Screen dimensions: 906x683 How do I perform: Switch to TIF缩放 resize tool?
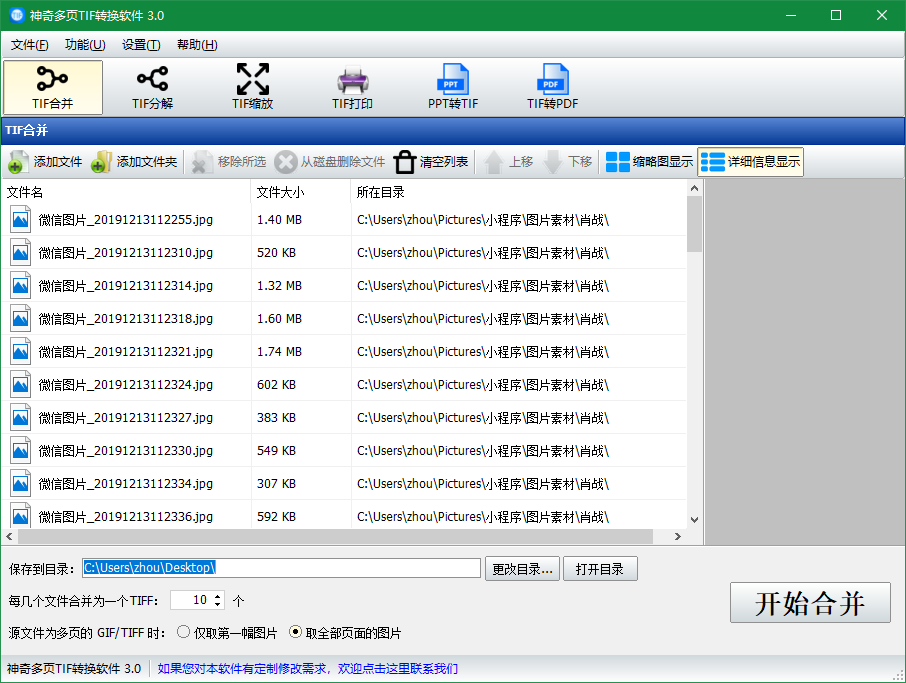point(252,87)
